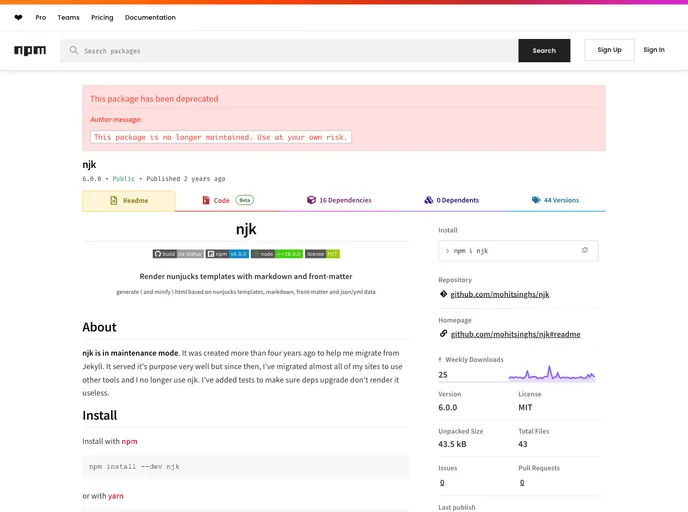Click the Sign In link
The height and width of the screenshot is (512, 688).
pyautogui.click(x=654, y=50)
